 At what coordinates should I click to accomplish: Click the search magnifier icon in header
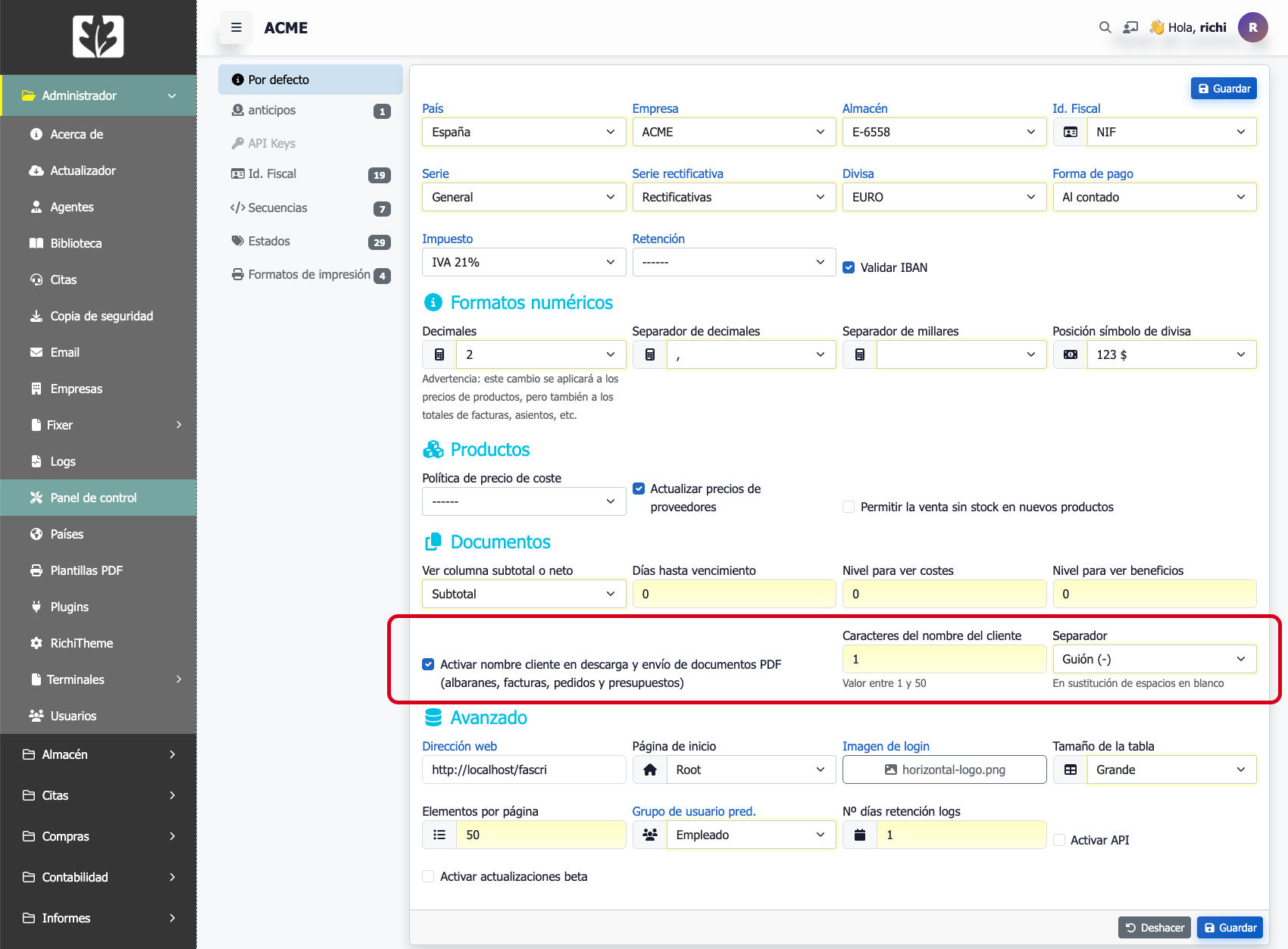coord(1105,27)
